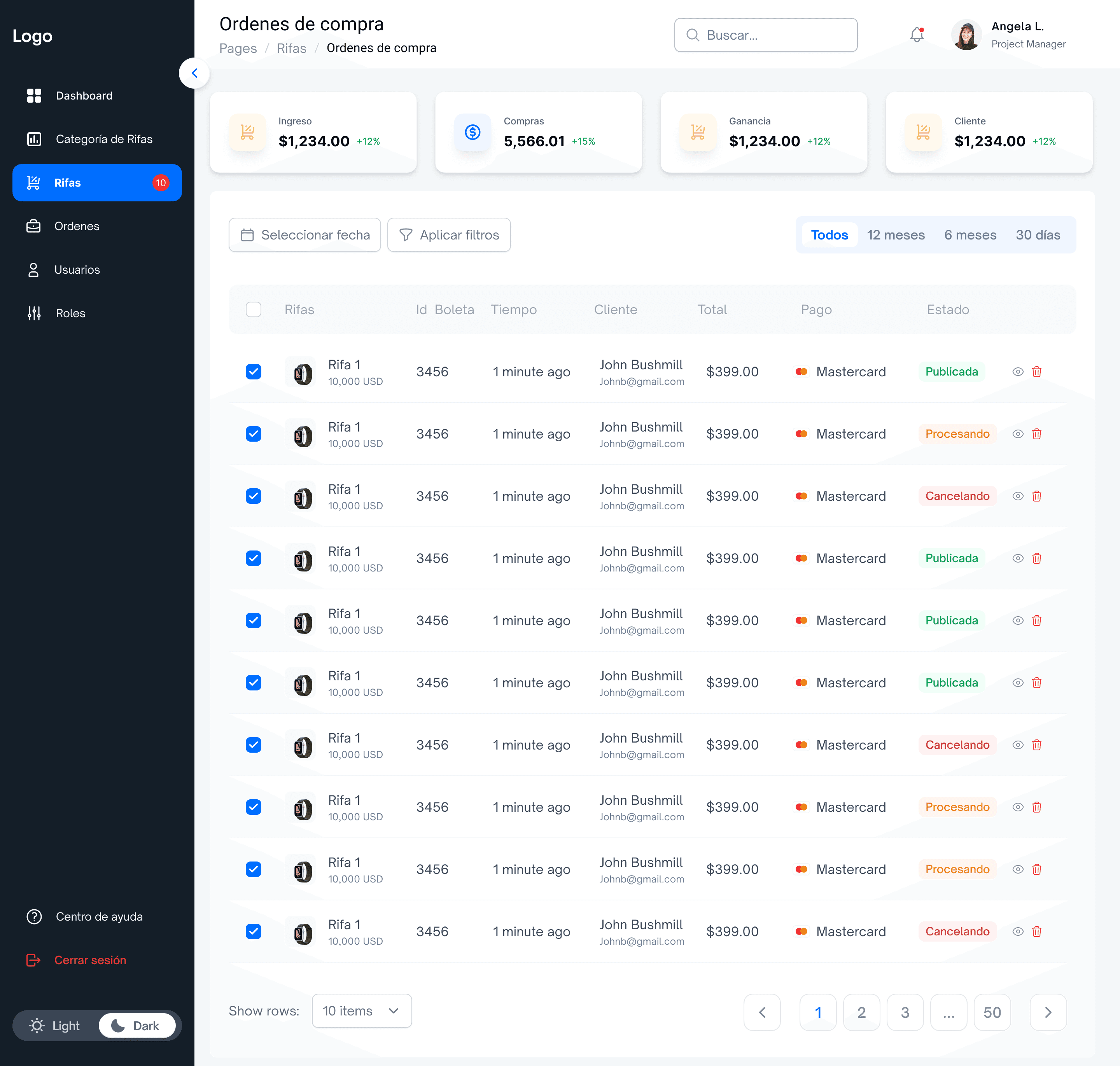Select the 12 meses period tab
Screen dimensions: 1120x1066
[x=896, y=235]
